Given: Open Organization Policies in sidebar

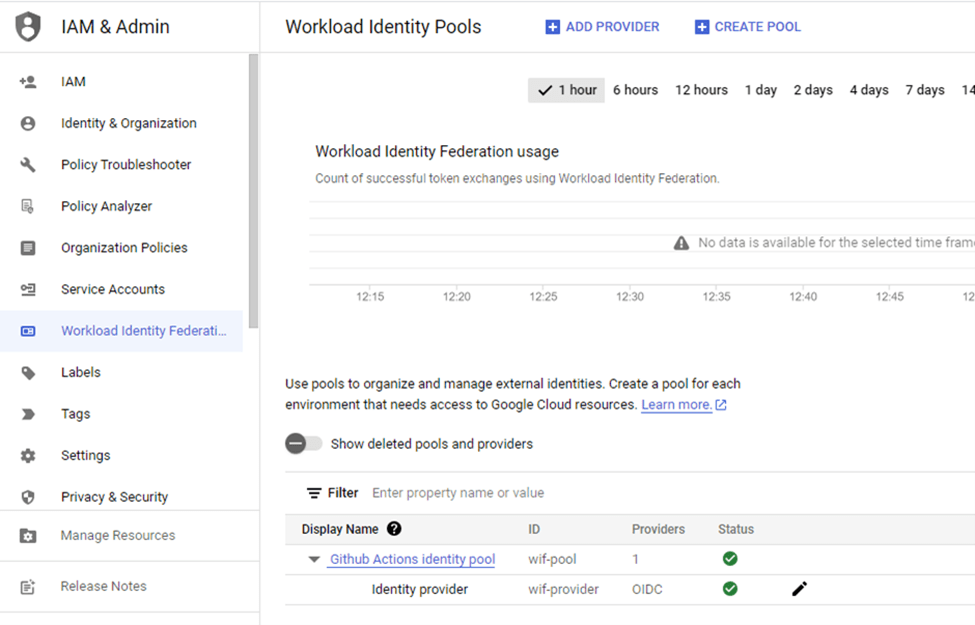Looking at the screenshot, I should (124, 248).
